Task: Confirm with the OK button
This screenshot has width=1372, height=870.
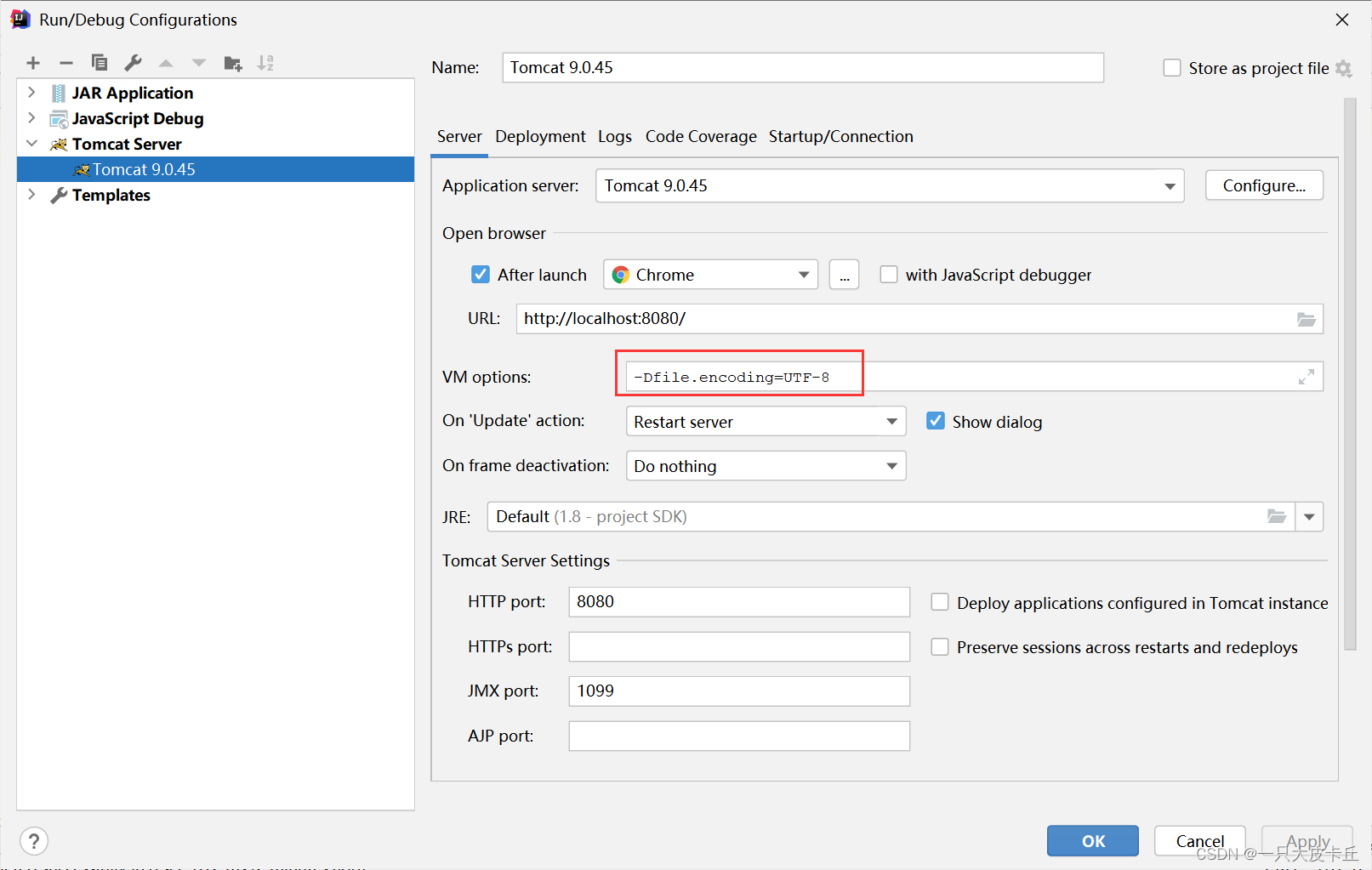Action: (1093, 841)
